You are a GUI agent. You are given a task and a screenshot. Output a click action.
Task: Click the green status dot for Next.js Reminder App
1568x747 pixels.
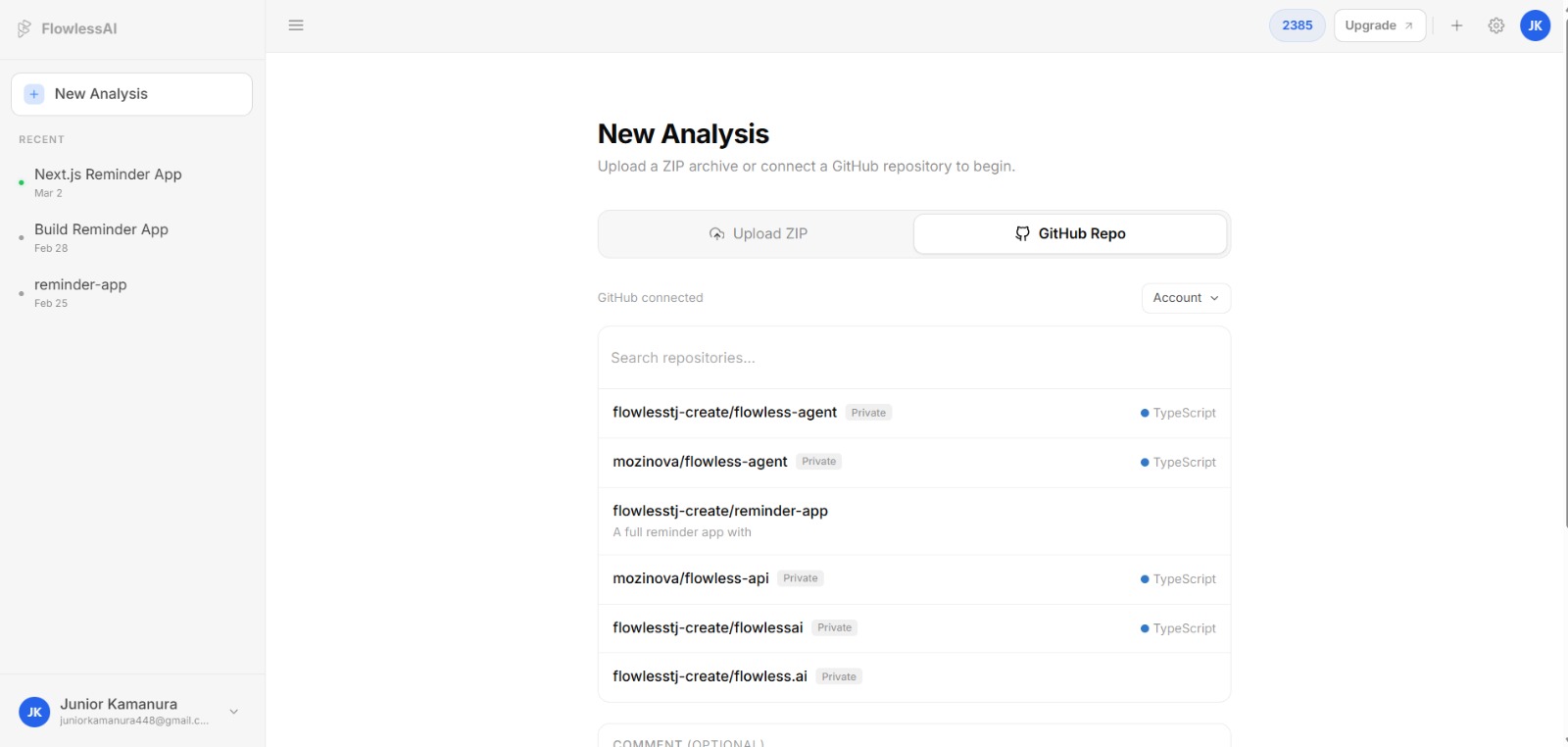(x=22, y=182)
